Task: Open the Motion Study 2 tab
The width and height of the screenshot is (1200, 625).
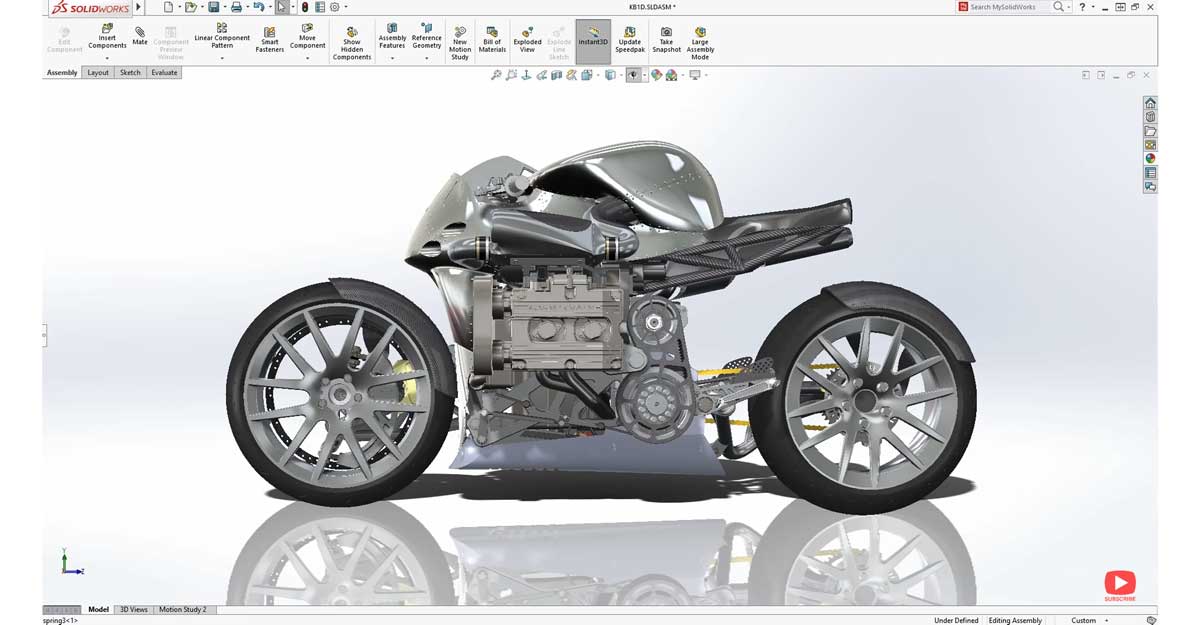Action: [x=182, y=609]
